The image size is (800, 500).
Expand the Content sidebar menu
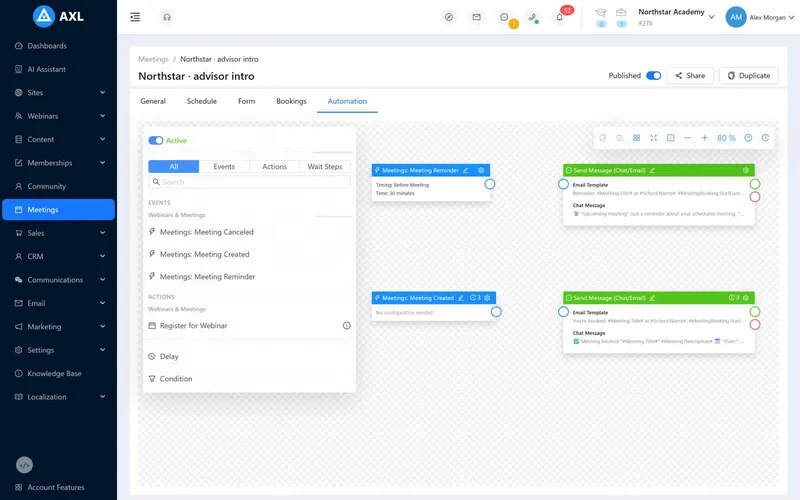tap(59, 139)
